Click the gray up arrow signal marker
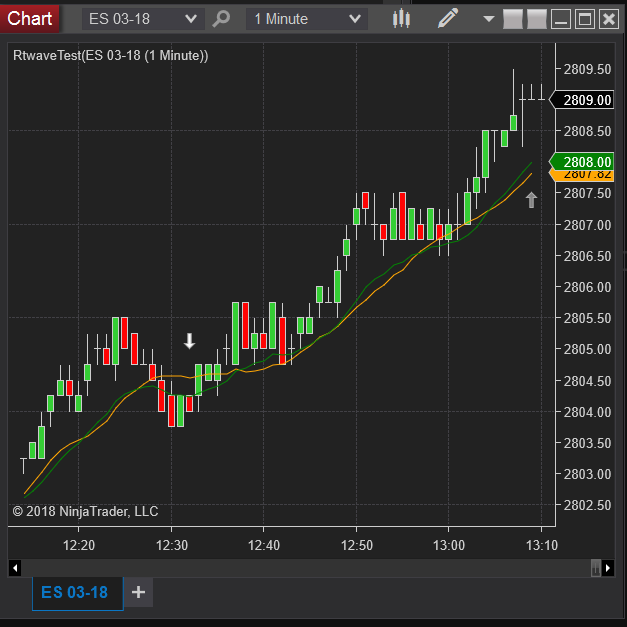Image resolution: width=627 pixels, height=627 pixels. coord(531,200)
